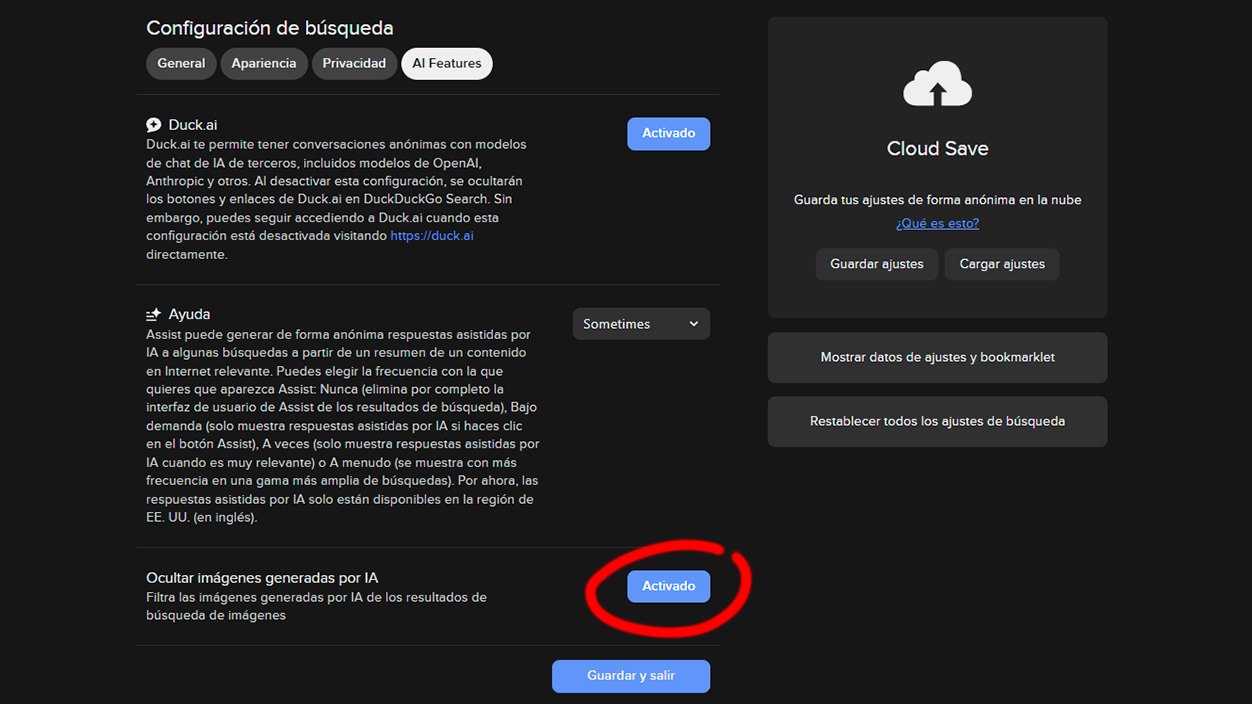1252x704 pixels.
Task: Click the Duck.ai chat bubble icon
Action: click(x=154, y=125)
